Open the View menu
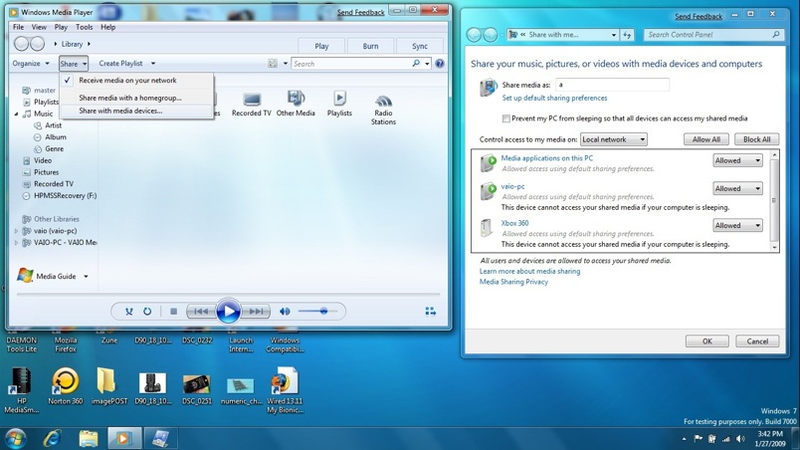This screenshot has height=450, width=800. [39, 27]
